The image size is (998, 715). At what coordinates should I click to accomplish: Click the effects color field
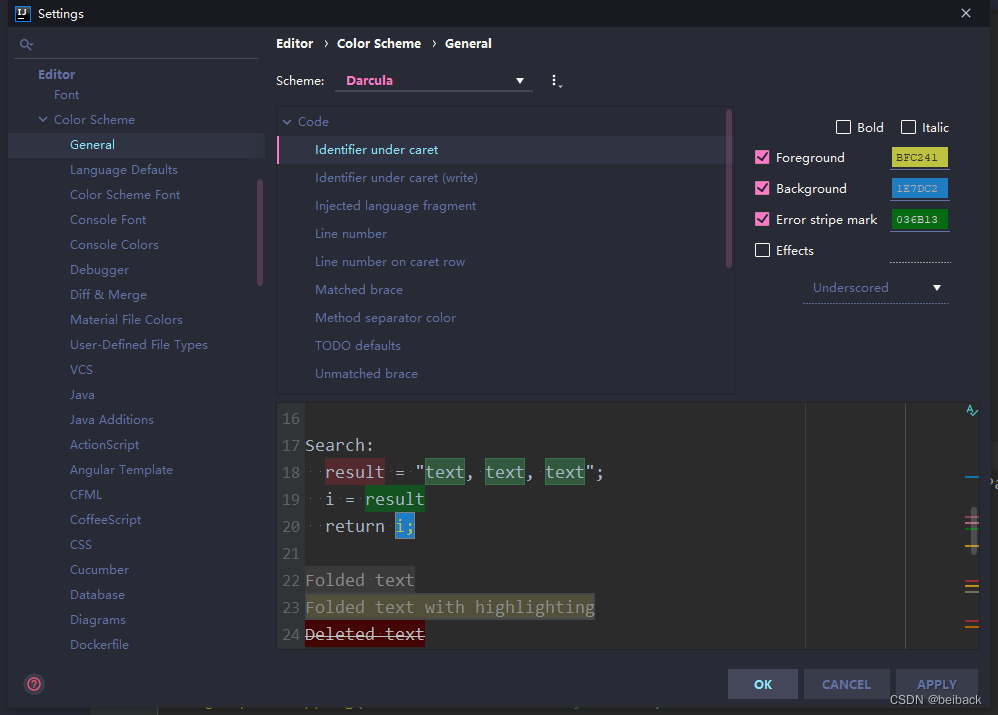click(x=920, y=251)
